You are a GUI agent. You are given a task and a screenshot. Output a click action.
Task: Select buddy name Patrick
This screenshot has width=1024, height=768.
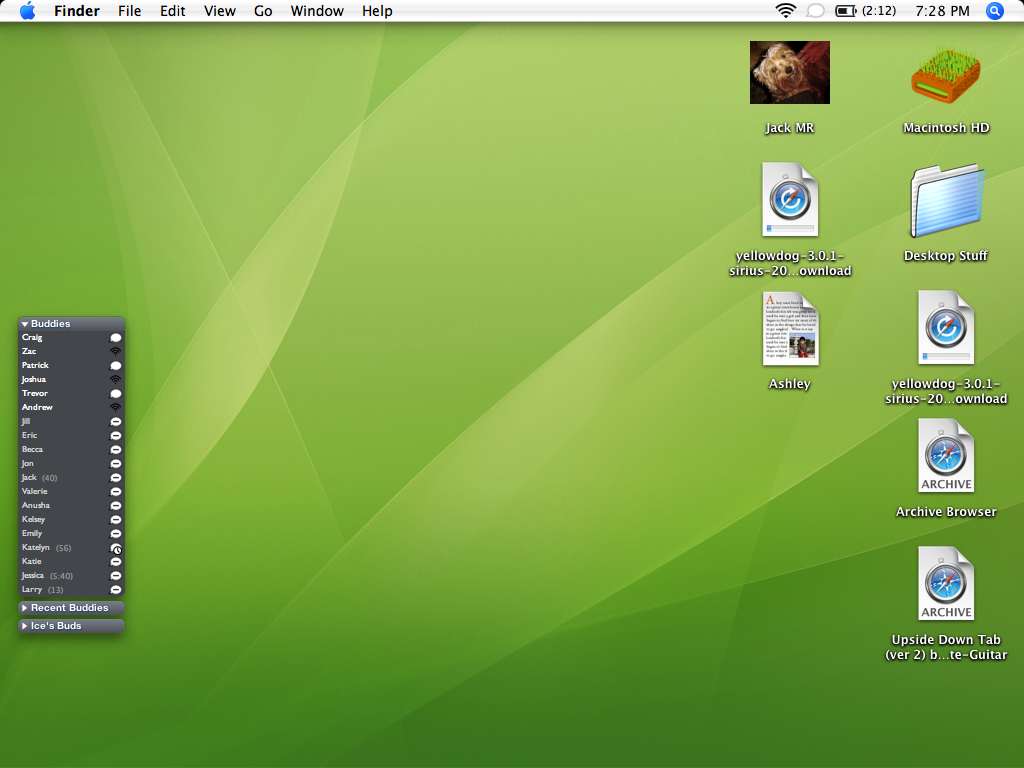coord(35,366)
